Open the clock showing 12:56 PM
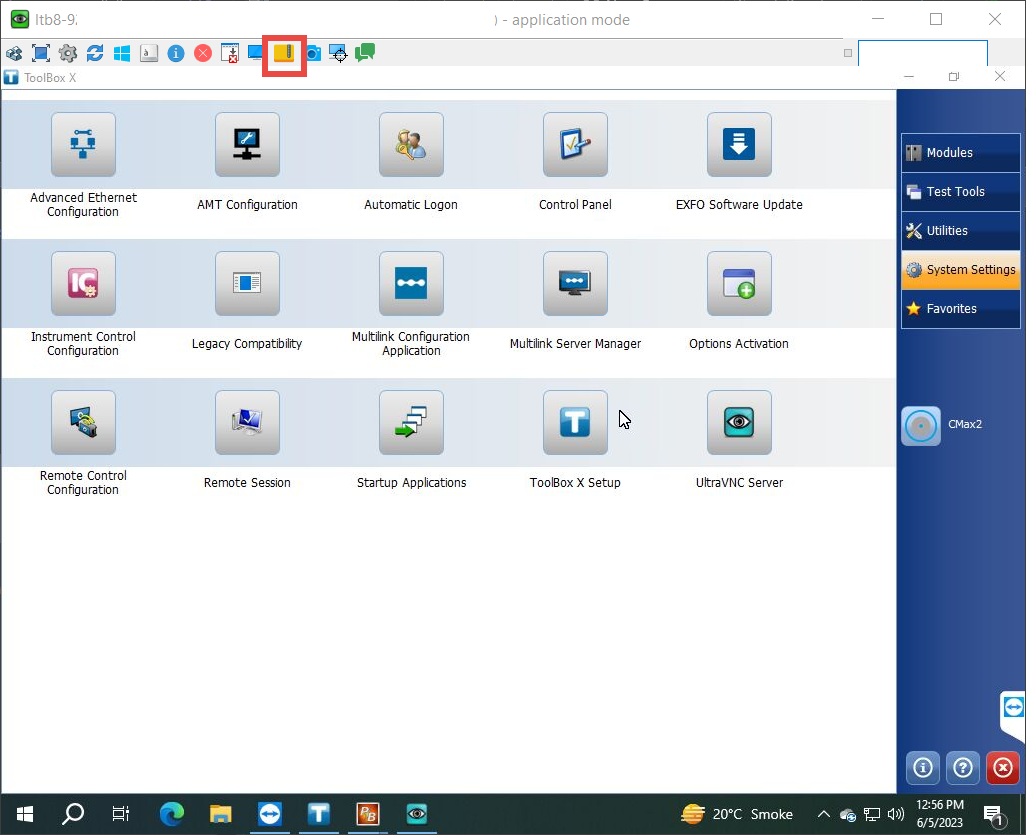Image resolution: width=1026 pixels, height=835 pixels. point(940,814)
